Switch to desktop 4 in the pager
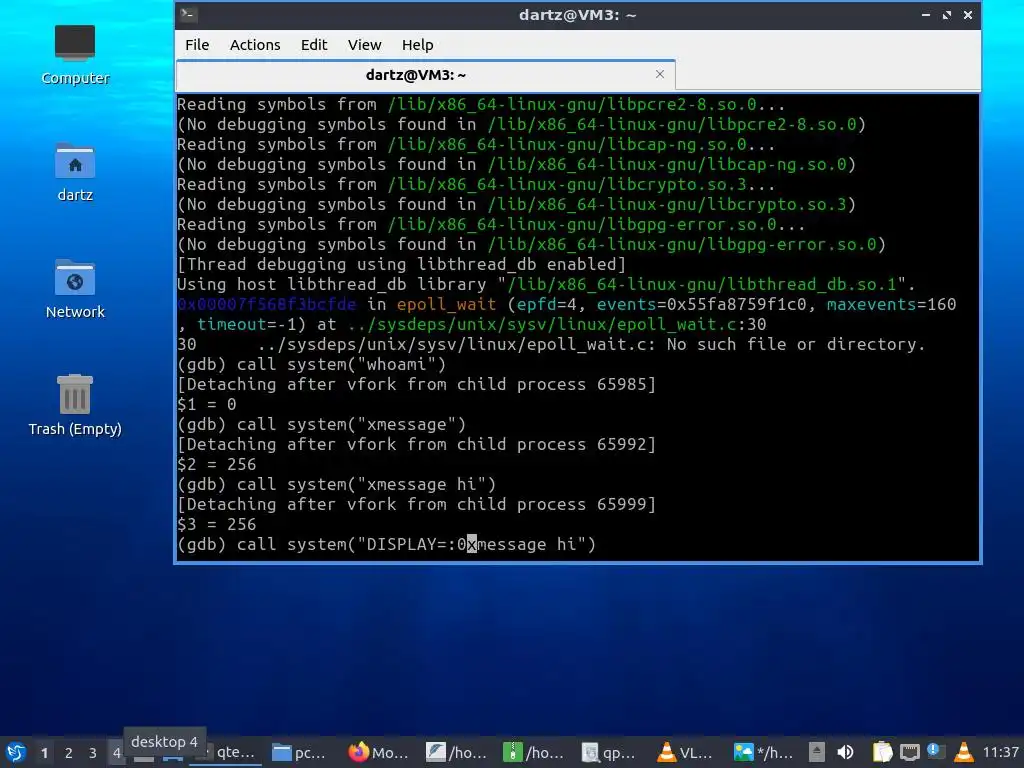Viewport: 1024px width, 768px height. pyautogui.click(x=116, y=753)
